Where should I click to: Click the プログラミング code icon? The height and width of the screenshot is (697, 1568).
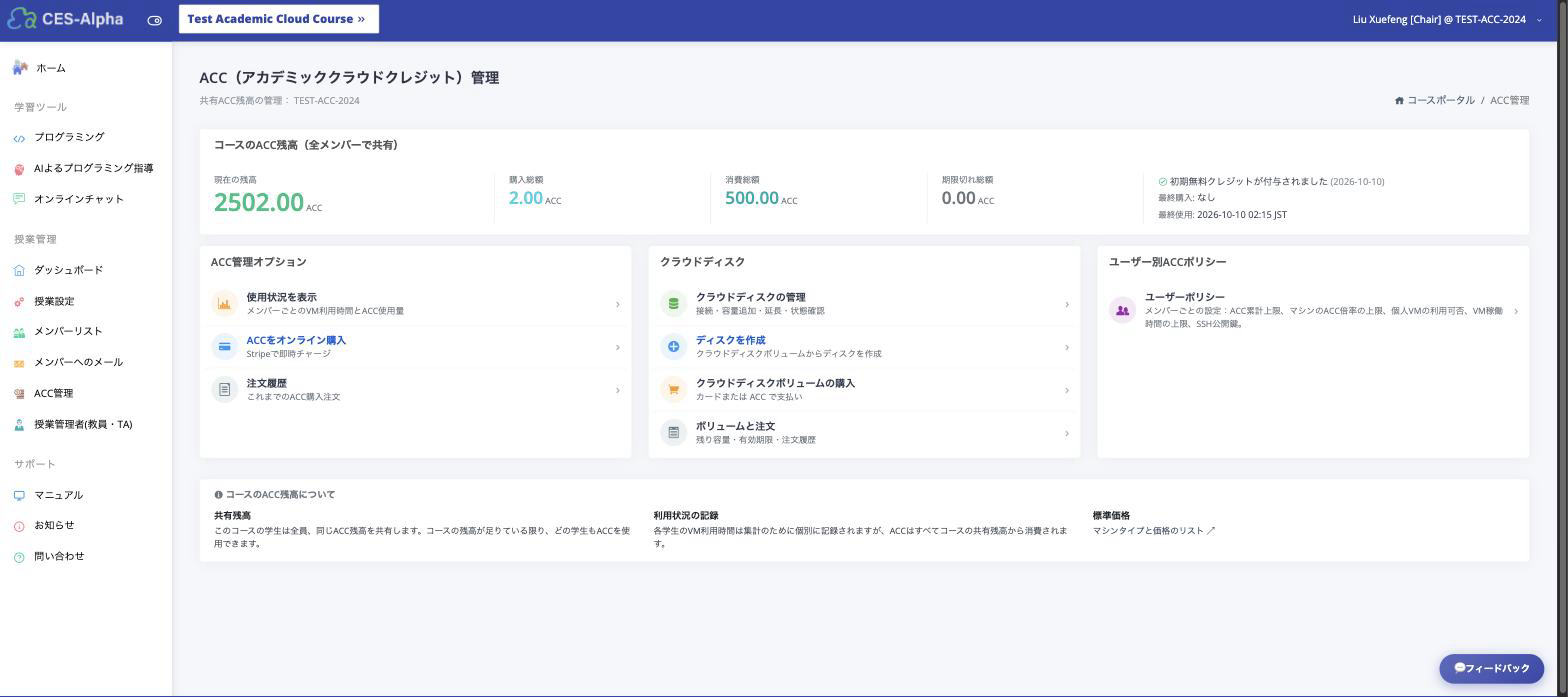pos(19,138)
